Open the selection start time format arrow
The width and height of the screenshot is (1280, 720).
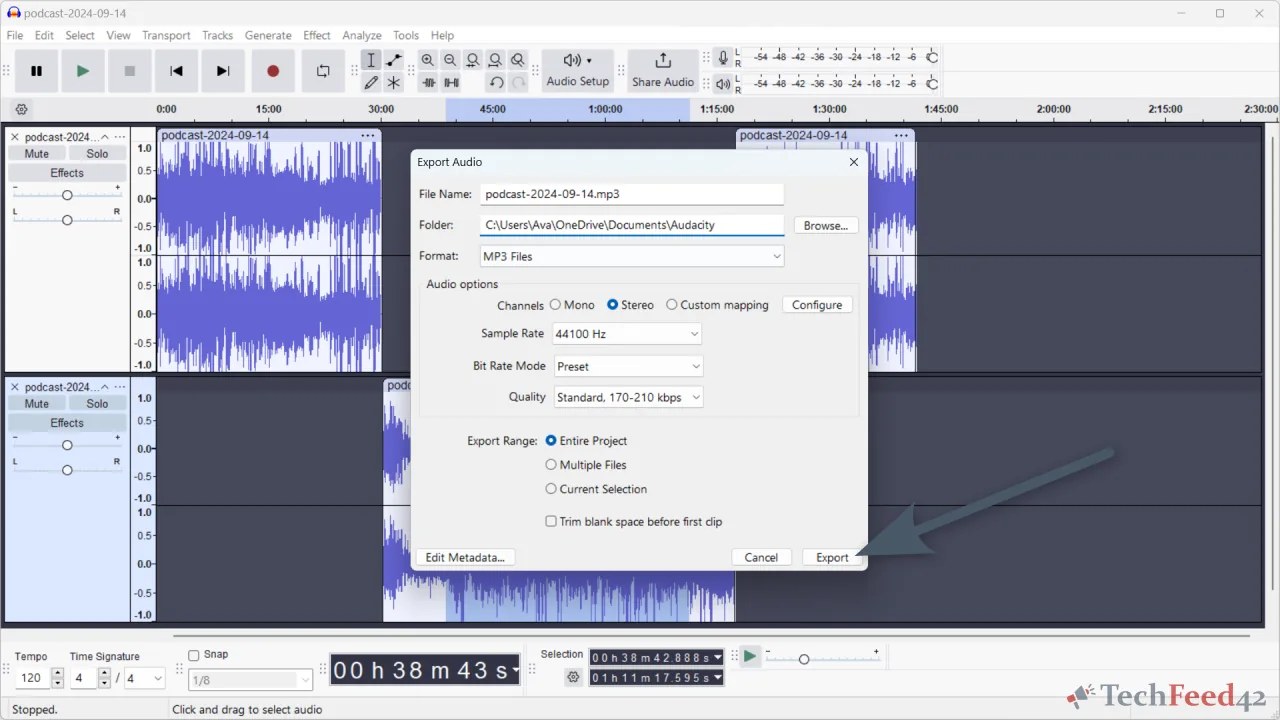pos(718,658)
